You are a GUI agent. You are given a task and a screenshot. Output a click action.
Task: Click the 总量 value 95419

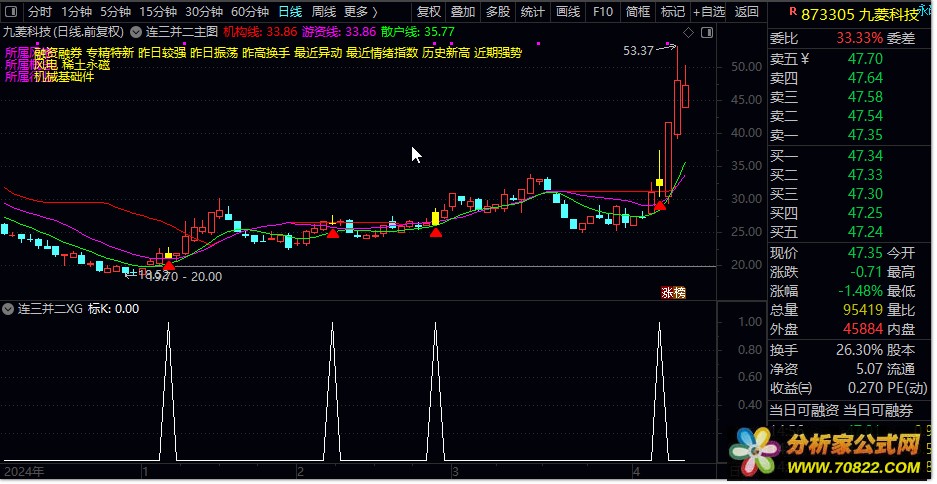pos(863,310)
